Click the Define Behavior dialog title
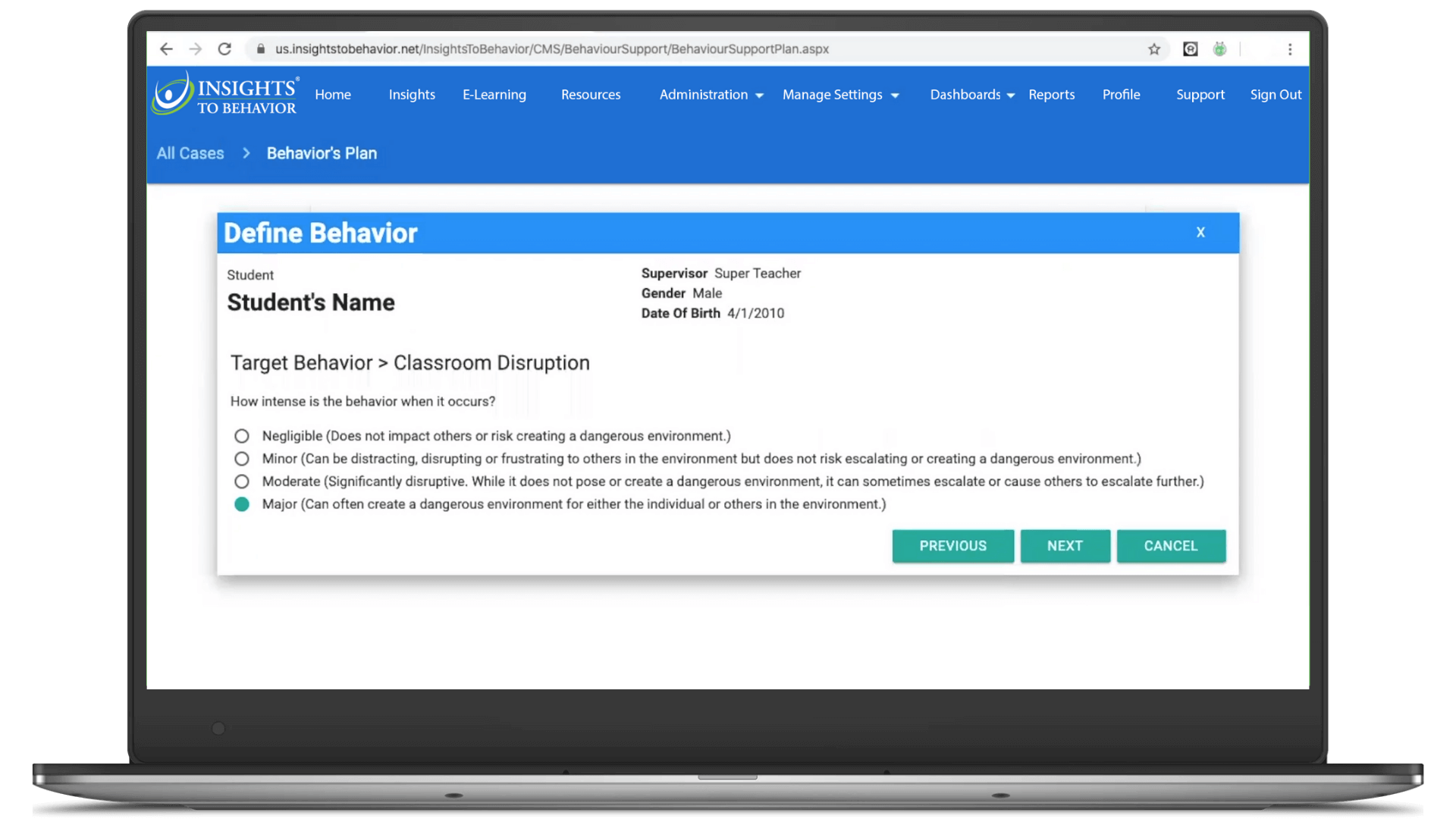This screenshot has width=1456, height=819. [x=321, y=234]
